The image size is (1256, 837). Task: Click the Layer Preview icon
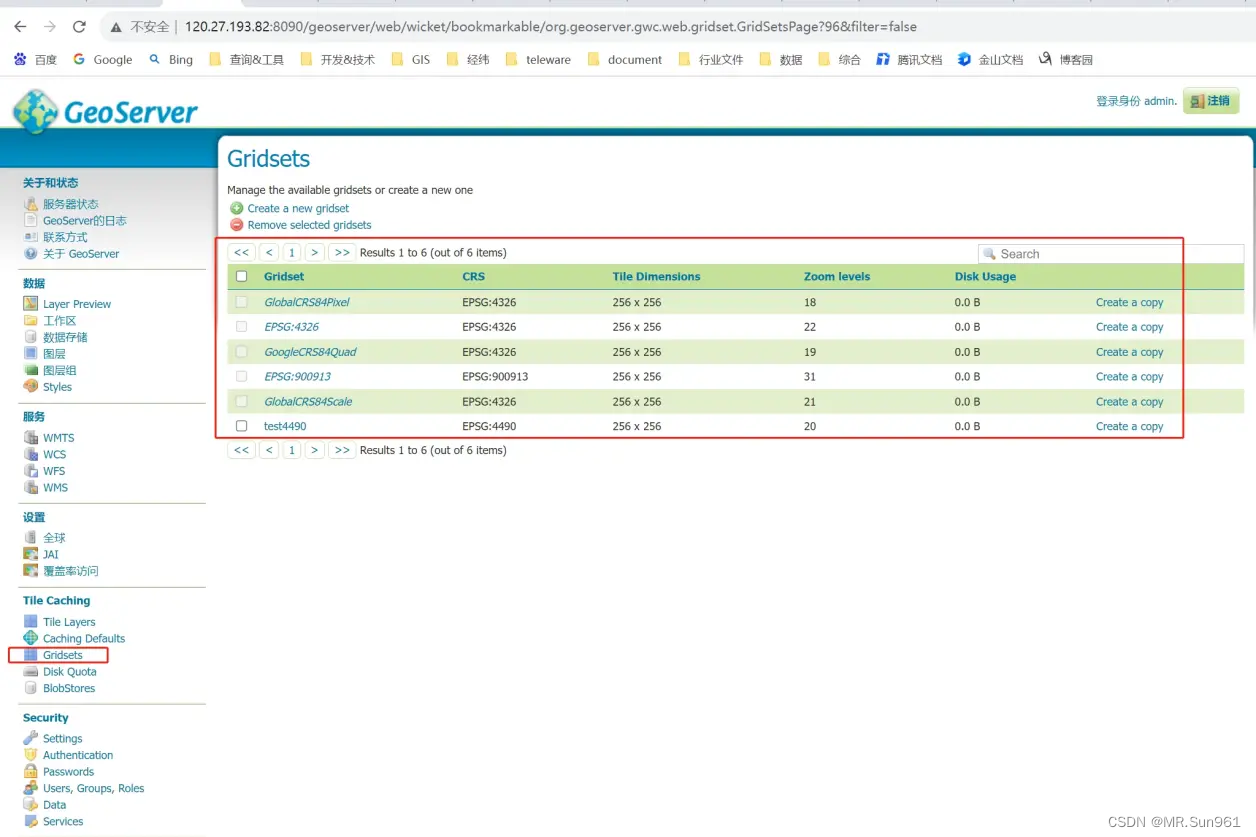pyautogui.click(x=31, y=304)
